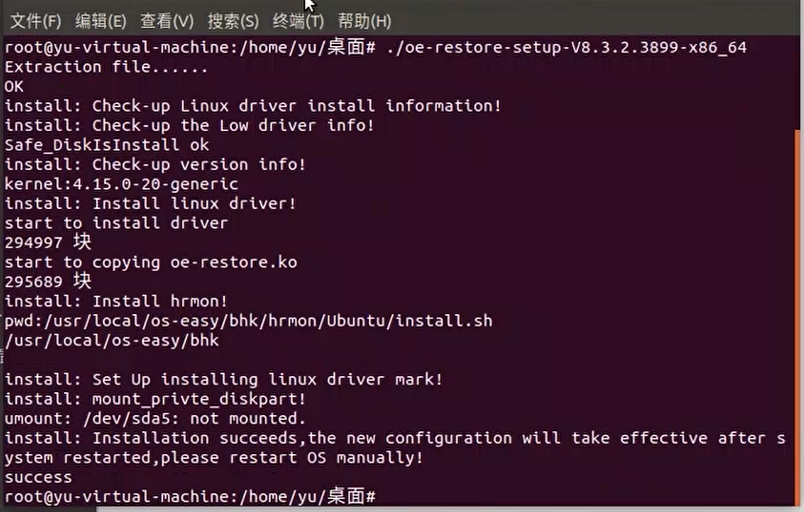The height and width of the screenshot is (512, 804).
Task: Open the 帮助(H) menu
Action: [364, 20]
